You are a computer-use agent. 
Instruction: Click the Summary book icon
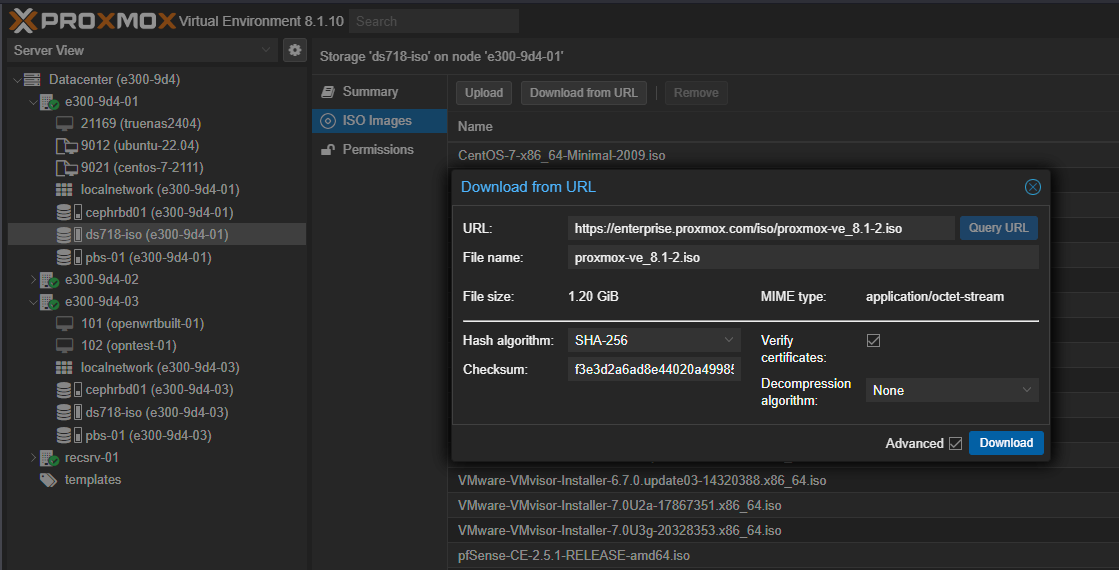pos(328,91)
